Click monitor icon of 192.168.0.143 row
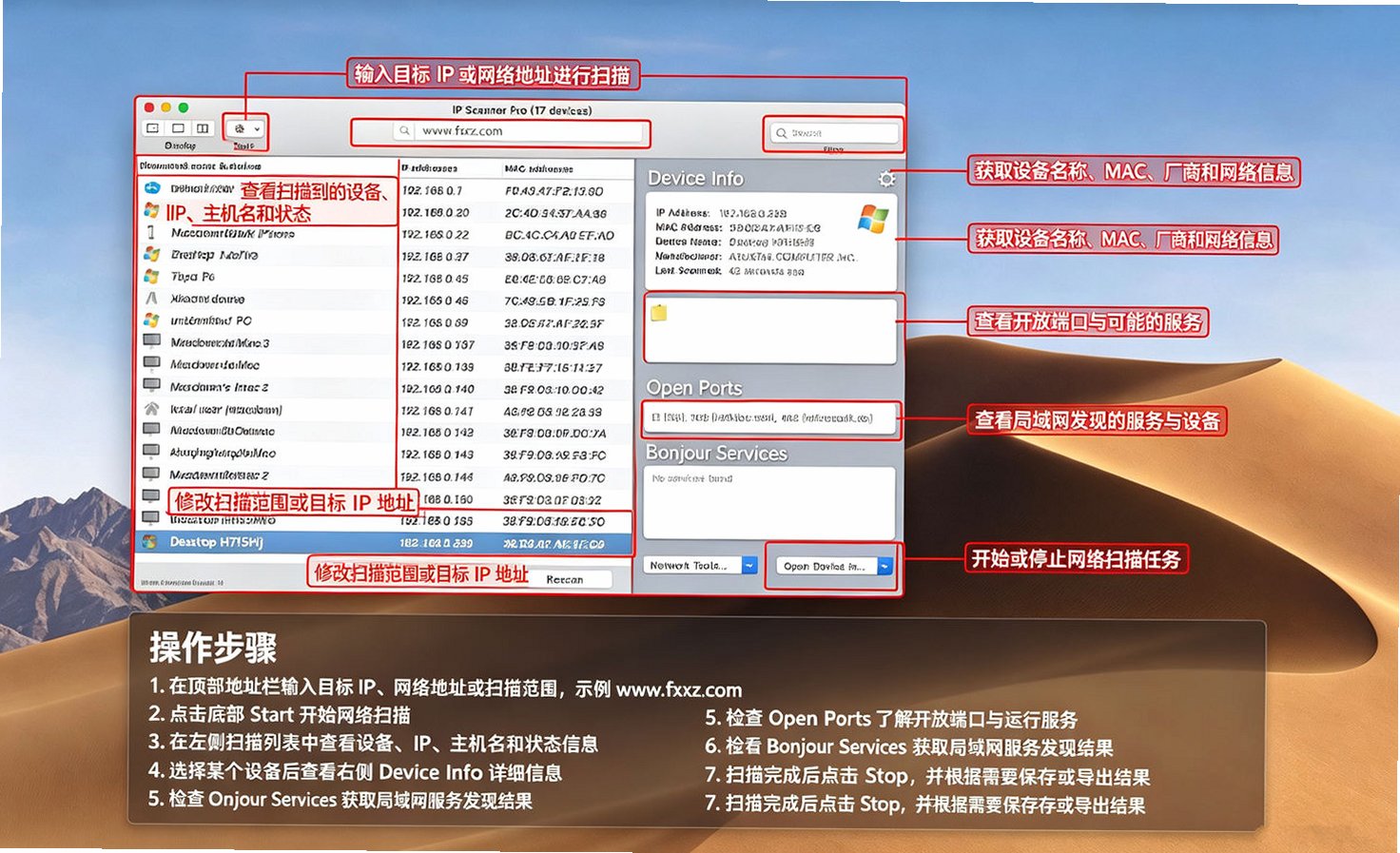 (151, 452)
